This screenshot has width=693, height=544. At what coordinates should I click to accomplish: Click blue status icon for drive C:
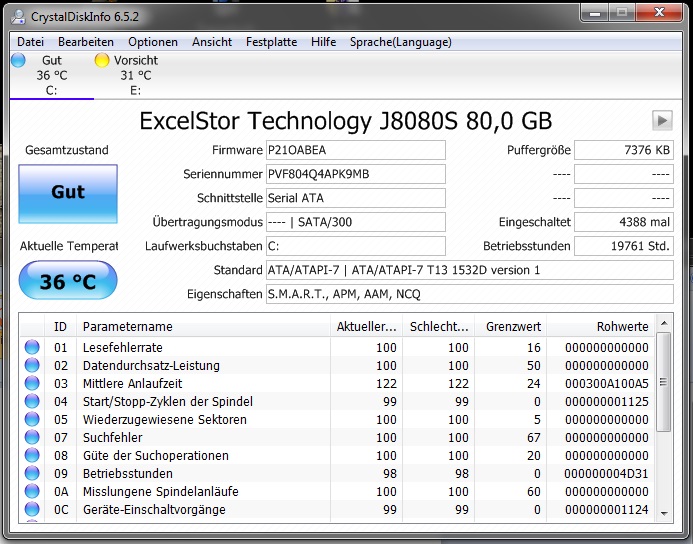point(18,60)
